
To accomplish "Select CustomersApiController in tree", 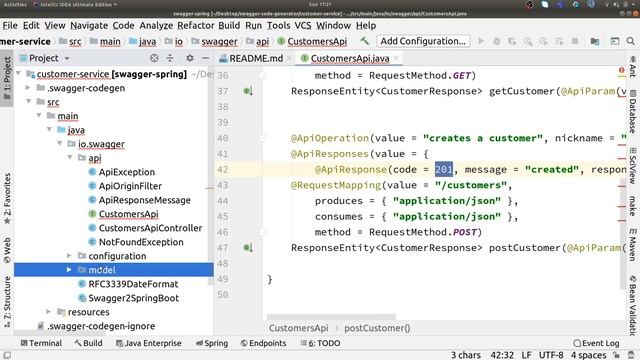I will click(x=150, y=228).
